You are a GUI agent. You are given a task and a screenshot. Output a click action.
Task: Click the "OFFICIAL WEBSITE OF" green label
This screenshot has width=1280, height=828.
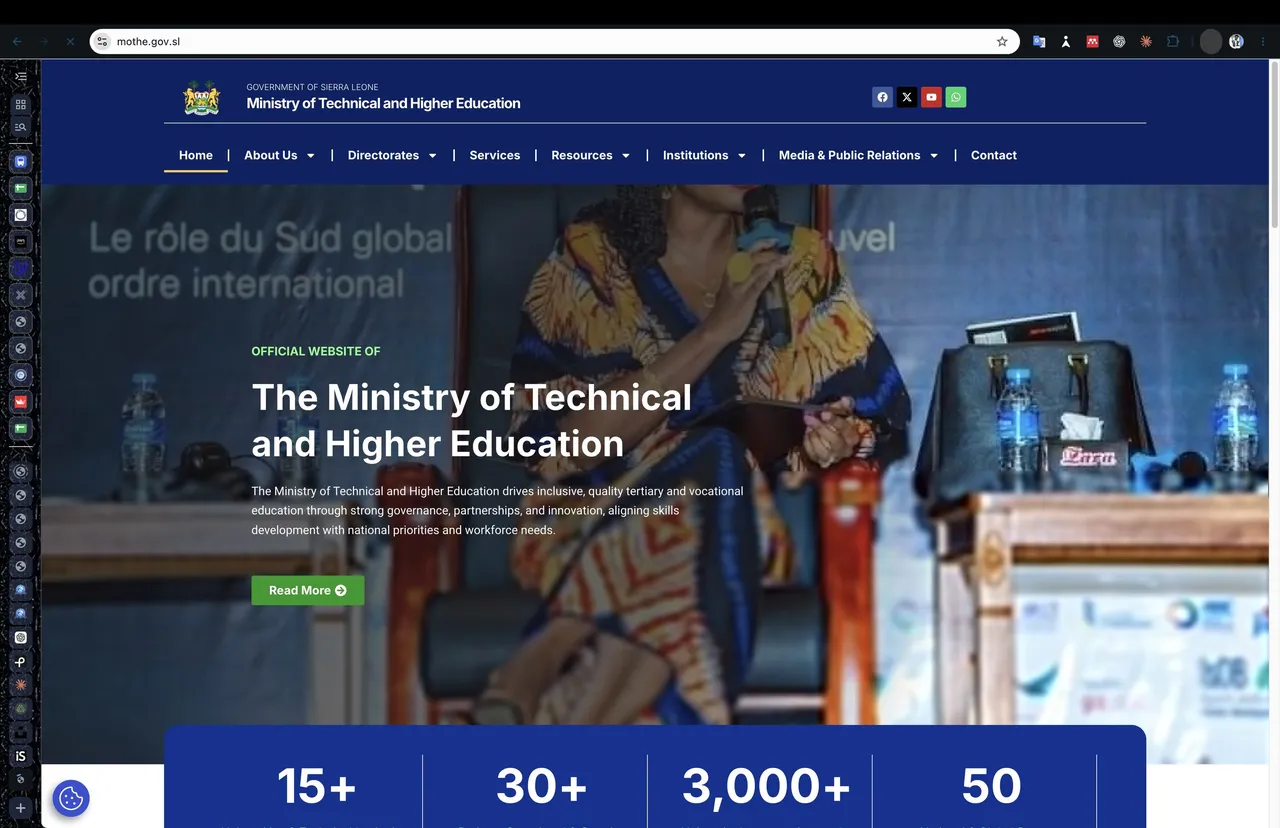[316, 351]
